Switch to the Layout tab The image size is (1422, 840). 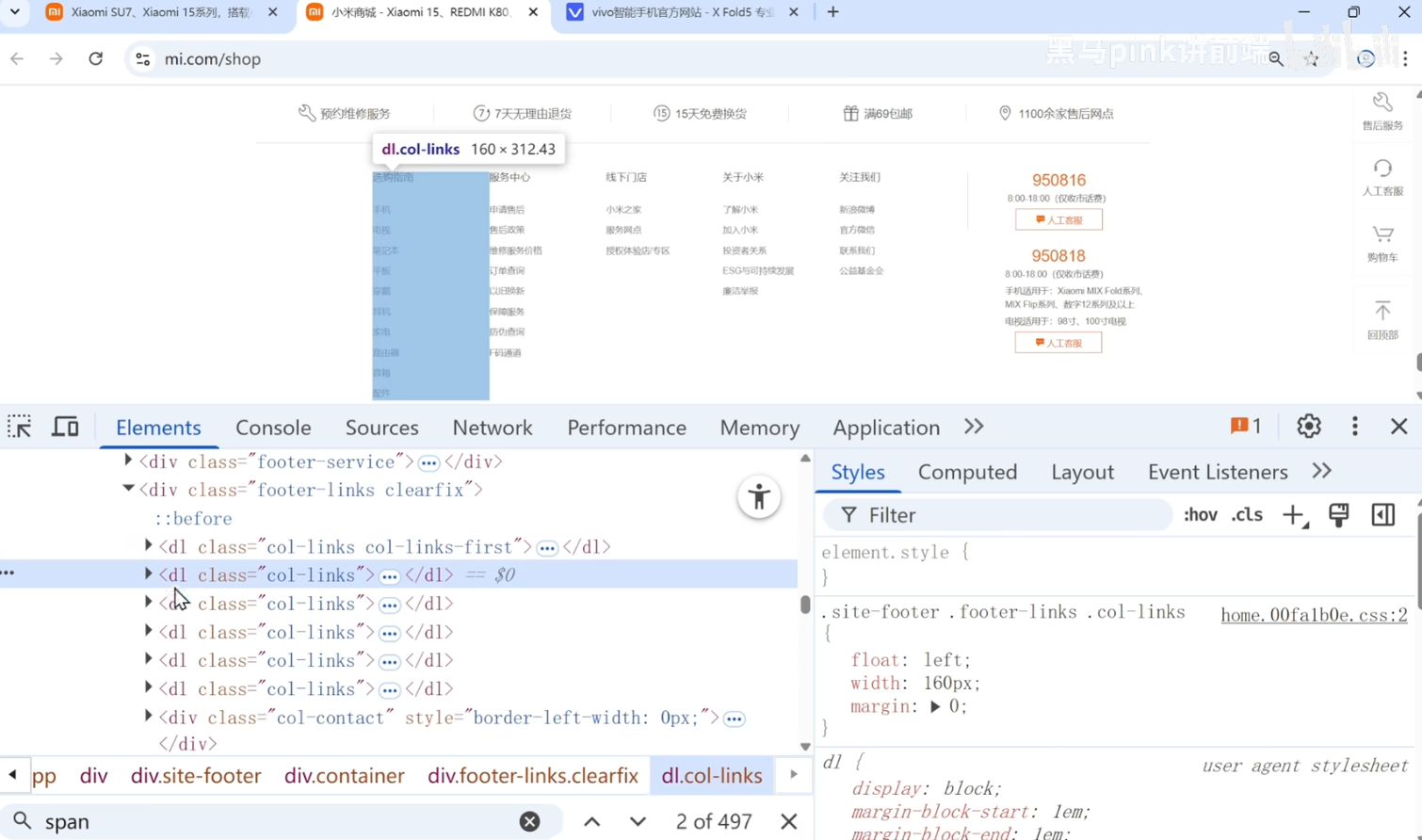tap(1082, 472)
